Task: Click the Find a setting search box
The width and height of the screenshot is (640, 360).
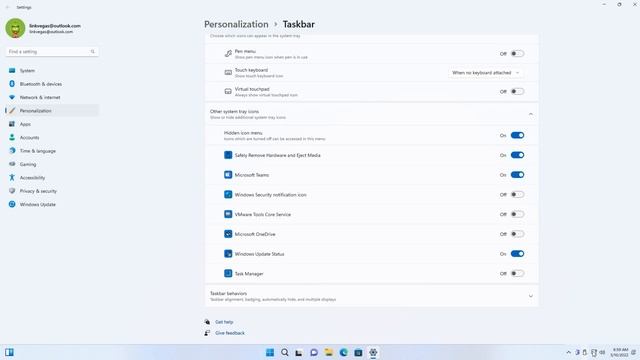Action: click(52, 52)
